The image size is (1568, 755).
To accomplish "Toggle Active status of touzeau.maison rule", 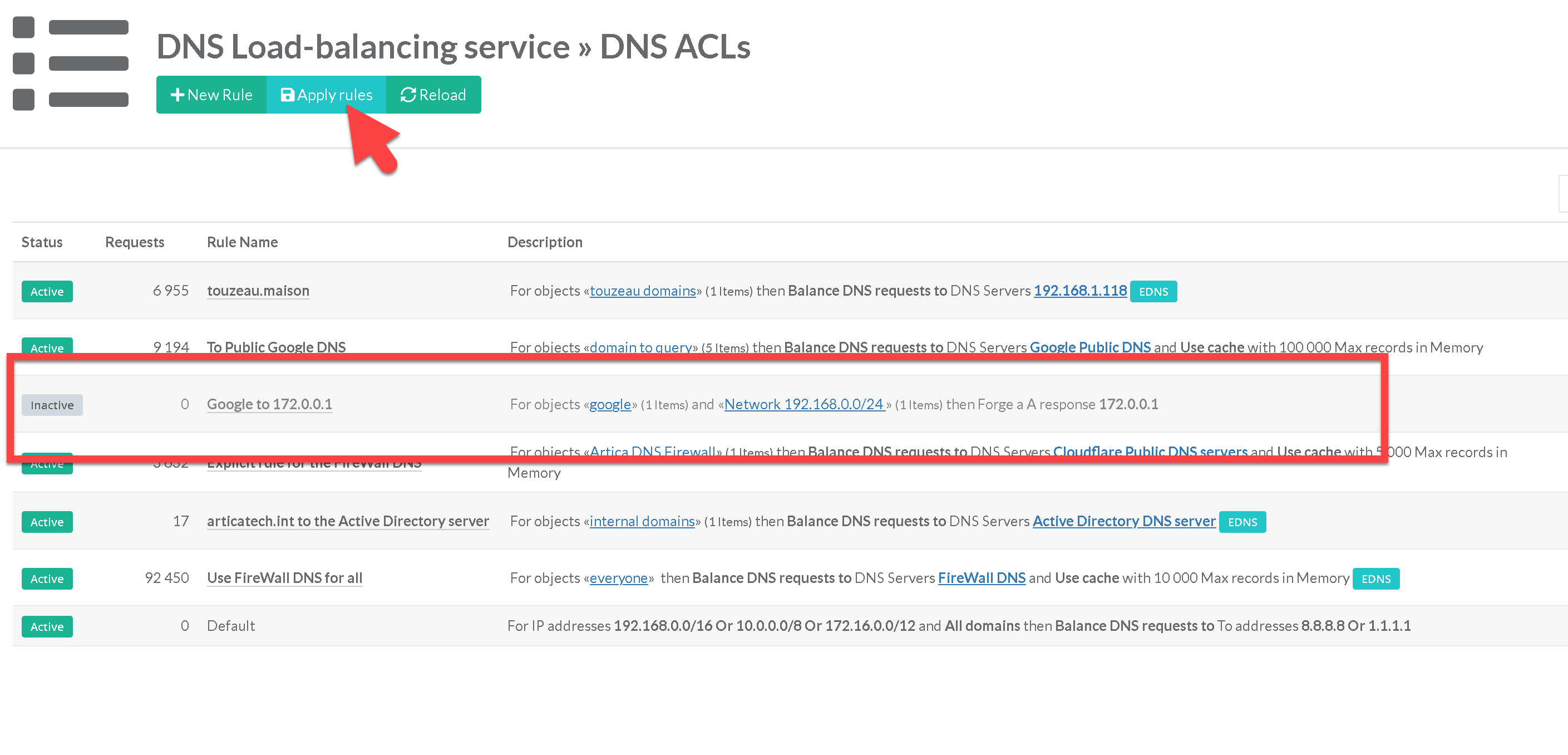I will pyautogui.click(x=47, y=292).
